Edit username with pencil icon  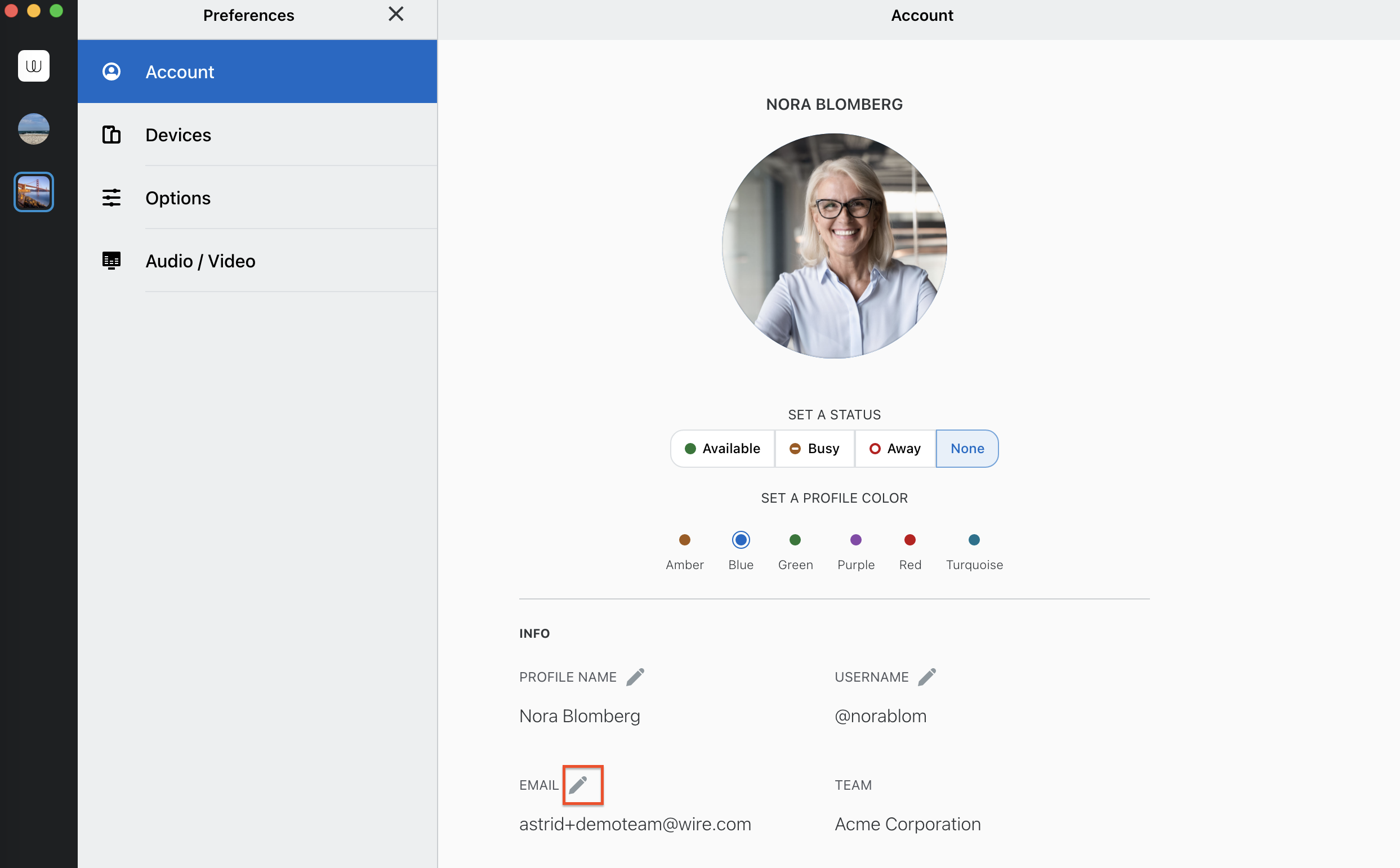pyautogui.click(x=926, y=677)
